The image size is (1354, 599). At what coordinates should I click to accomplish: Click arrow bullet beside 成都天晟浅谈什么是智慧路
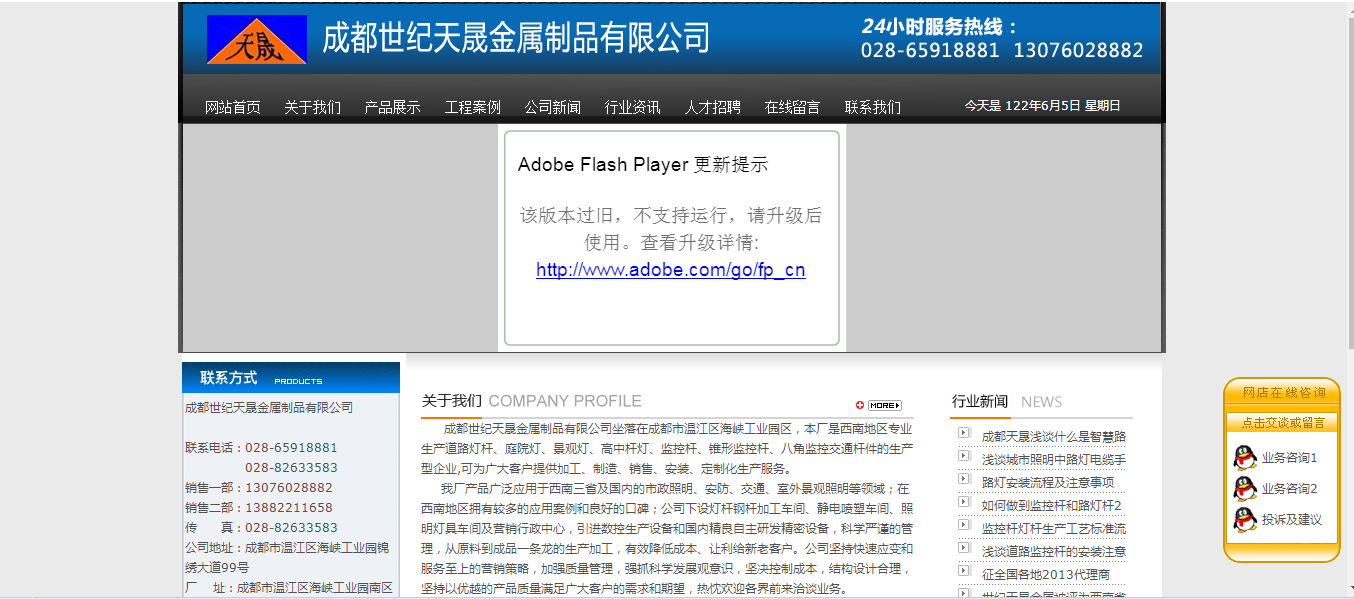tap(964, 433)
